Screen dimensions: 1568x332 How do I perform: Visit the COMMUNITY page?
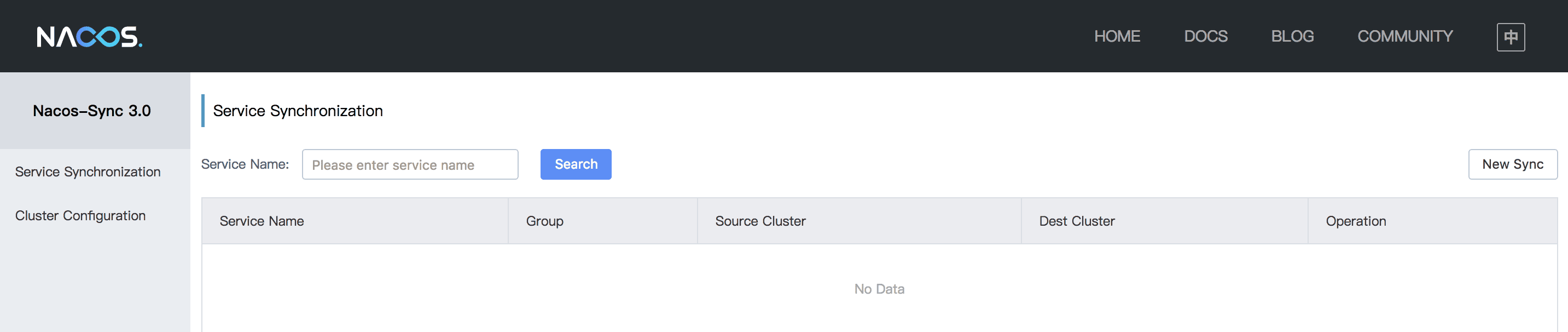tap(1404, 37)
